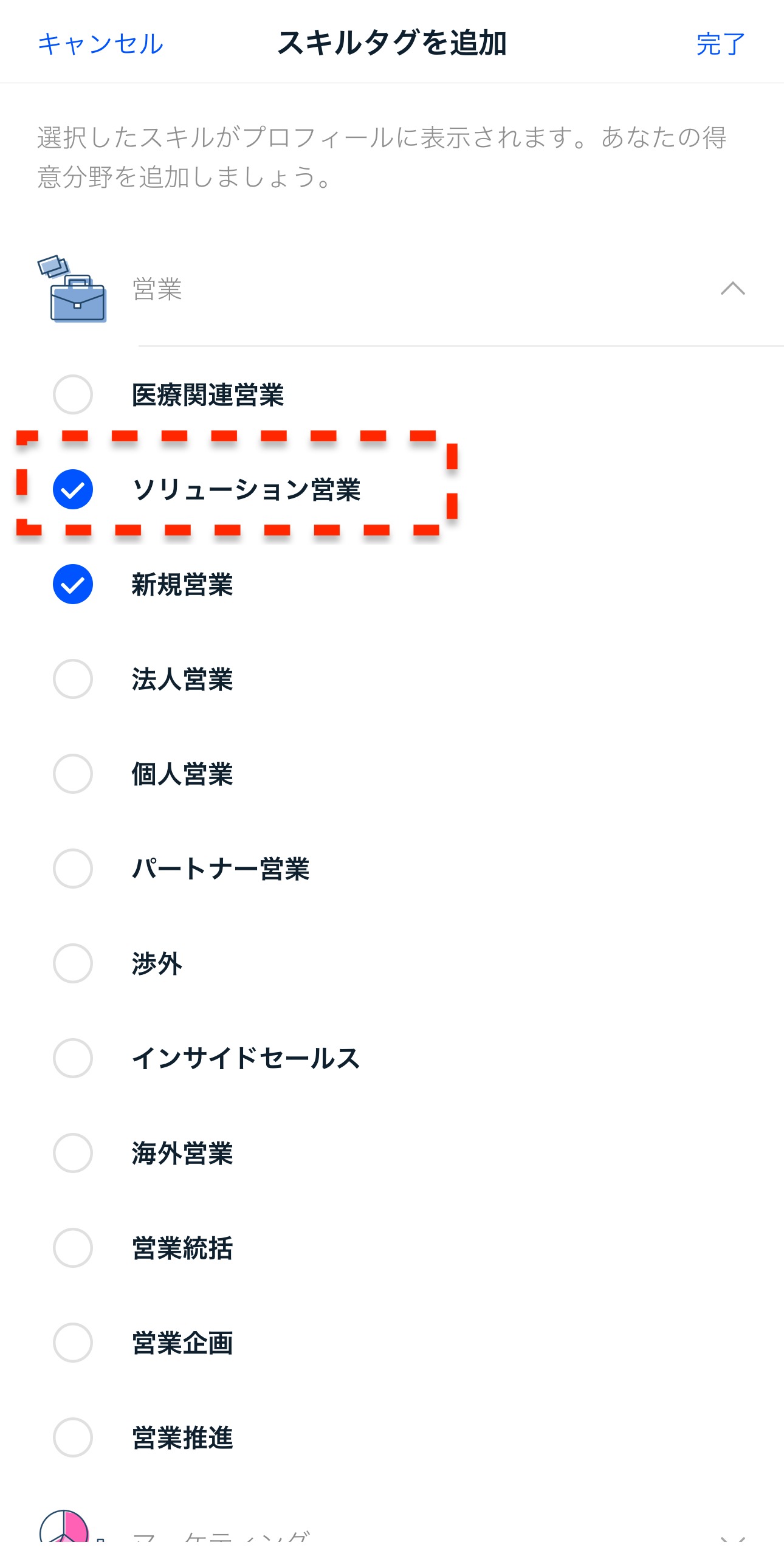Tap the ソリューション営業 label text
The height and width of the screenshot is (1559, 784).
(246, 489)
